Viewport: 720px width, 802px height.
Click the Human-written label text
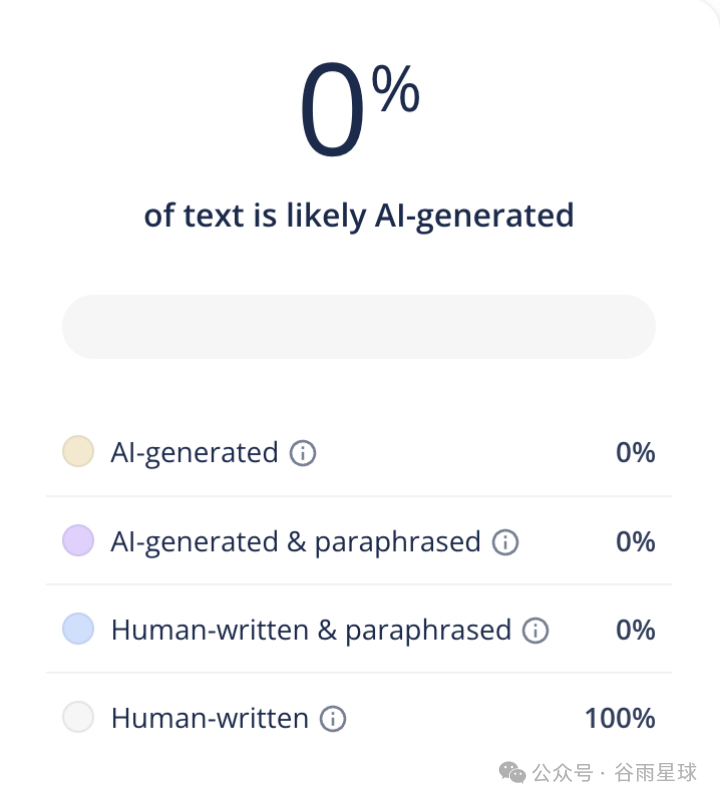coord(210,718)
